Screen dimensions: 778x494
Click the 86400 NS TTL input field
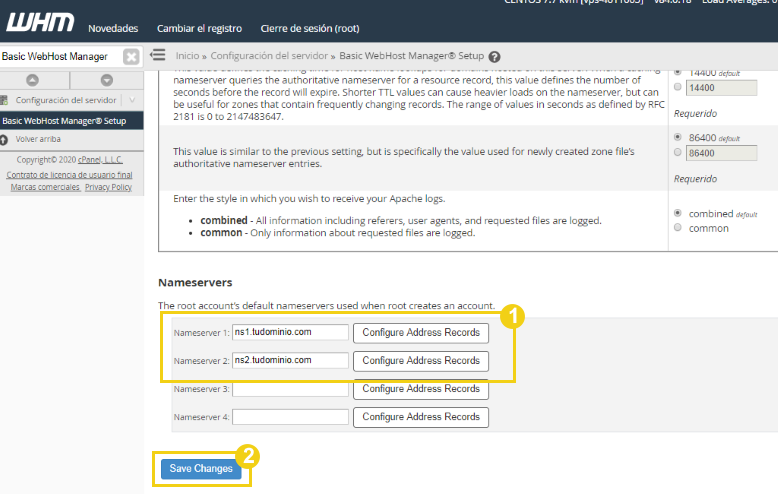point(721,153)
